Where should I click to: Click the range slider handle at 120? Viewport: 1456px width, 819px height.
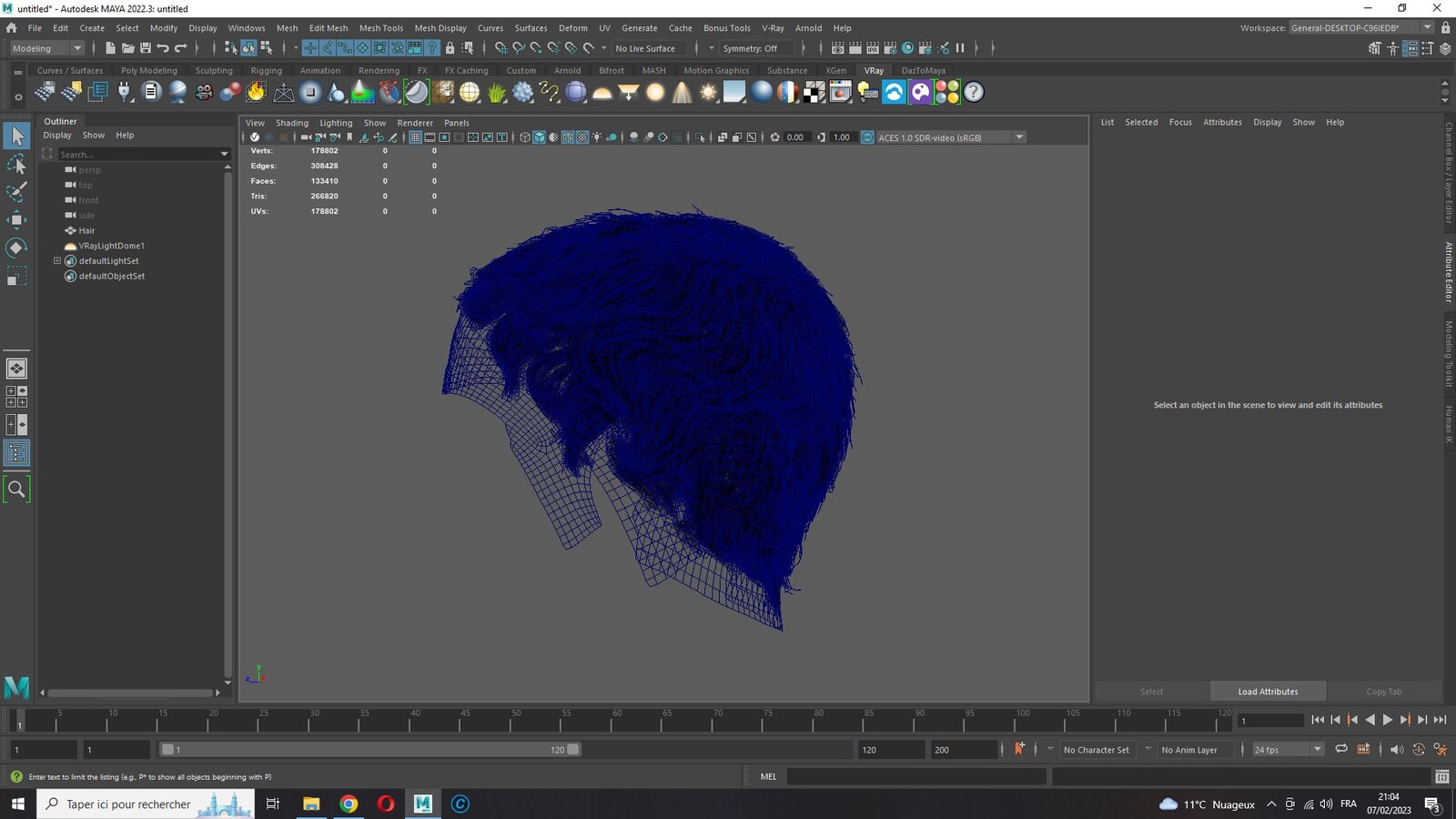(x=573, y=750)
